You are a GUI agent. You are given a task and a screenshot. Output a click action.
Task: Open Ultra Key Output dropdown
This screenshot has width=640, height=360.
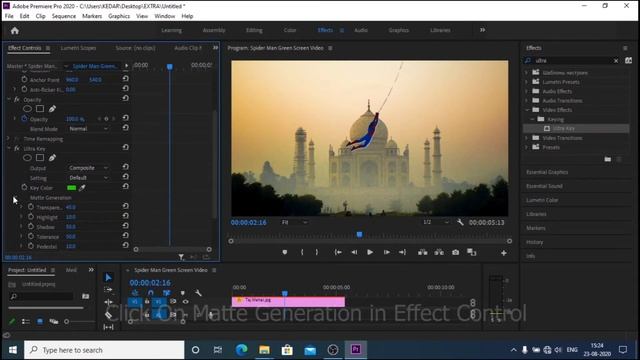89,168
